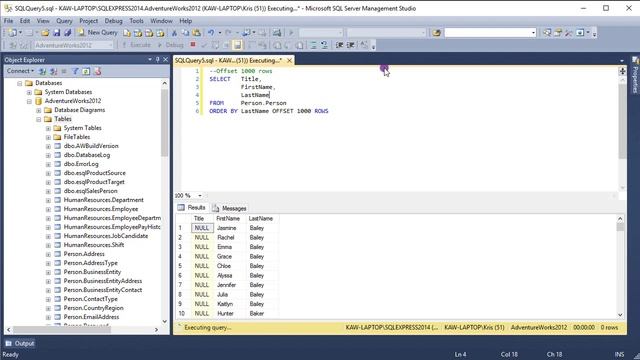Viewport: 640px width, 360px height.
Task: Expand the System Databases node
Action: (x=29, y=92)
